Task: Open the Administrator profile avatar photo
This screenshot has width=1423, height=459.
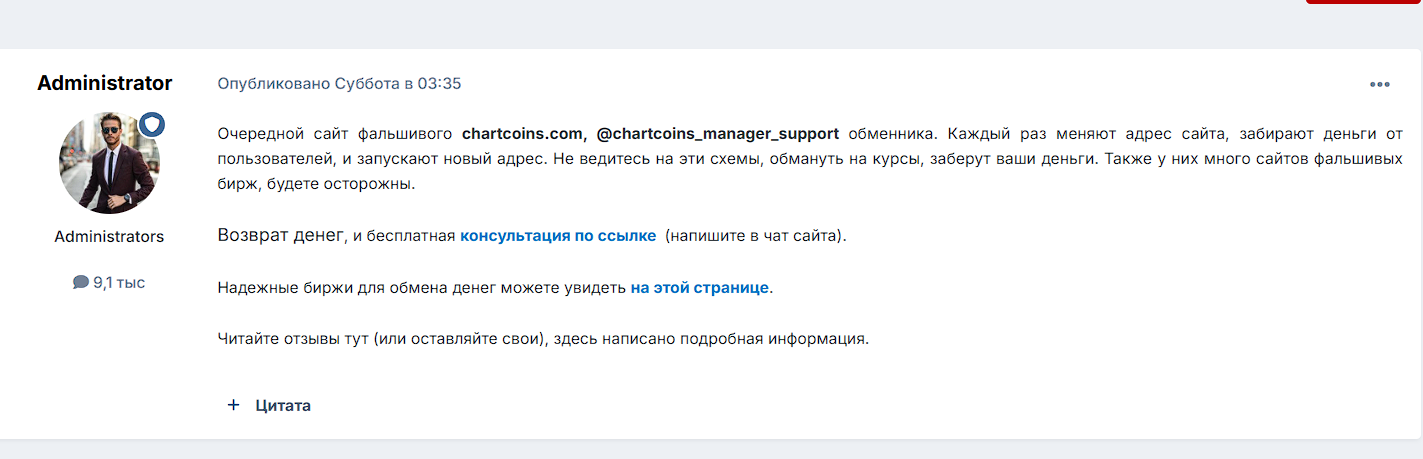Action: 109,163
